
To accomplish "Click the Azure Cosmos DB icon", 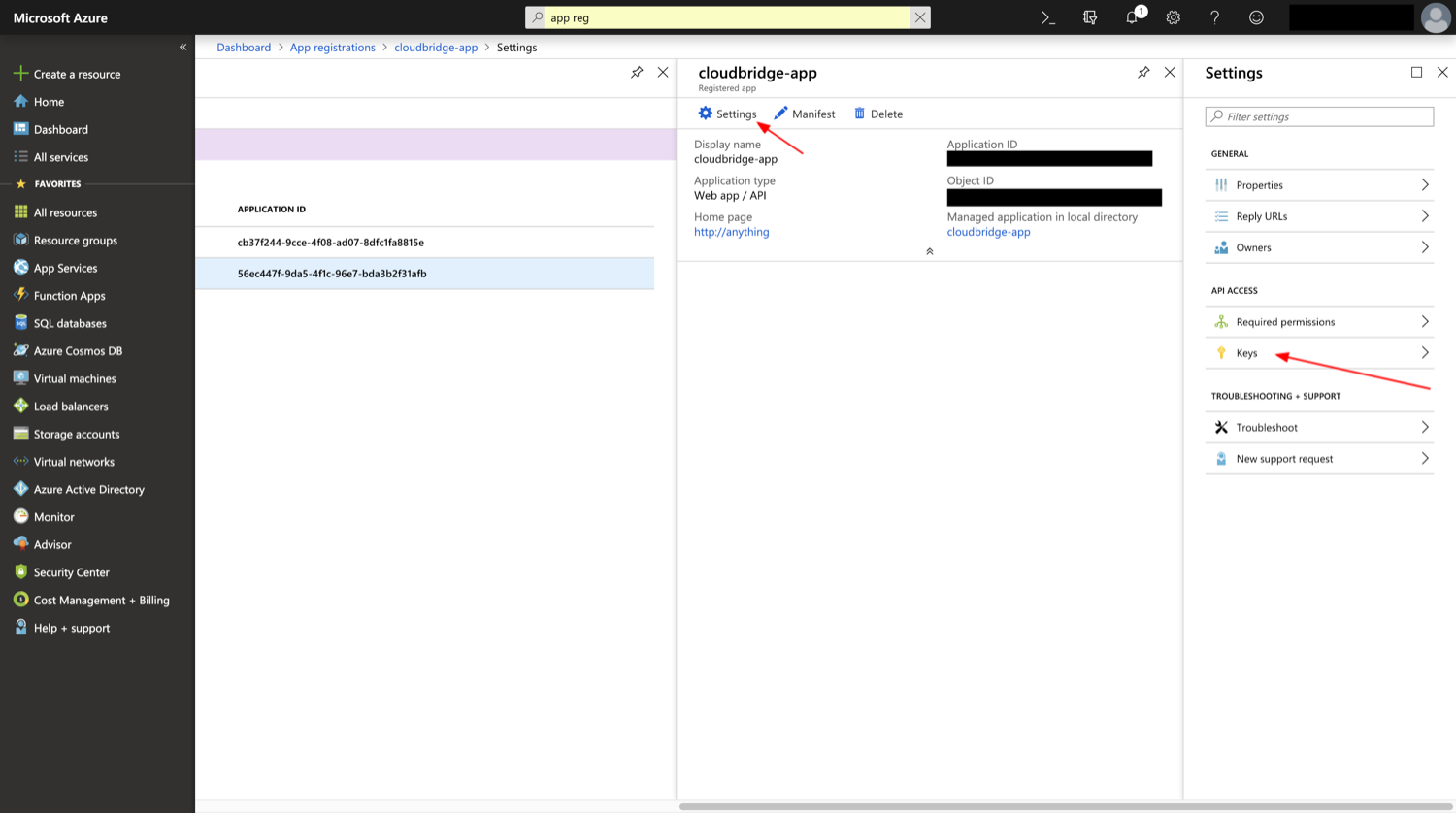I will [x=20, y=350].
